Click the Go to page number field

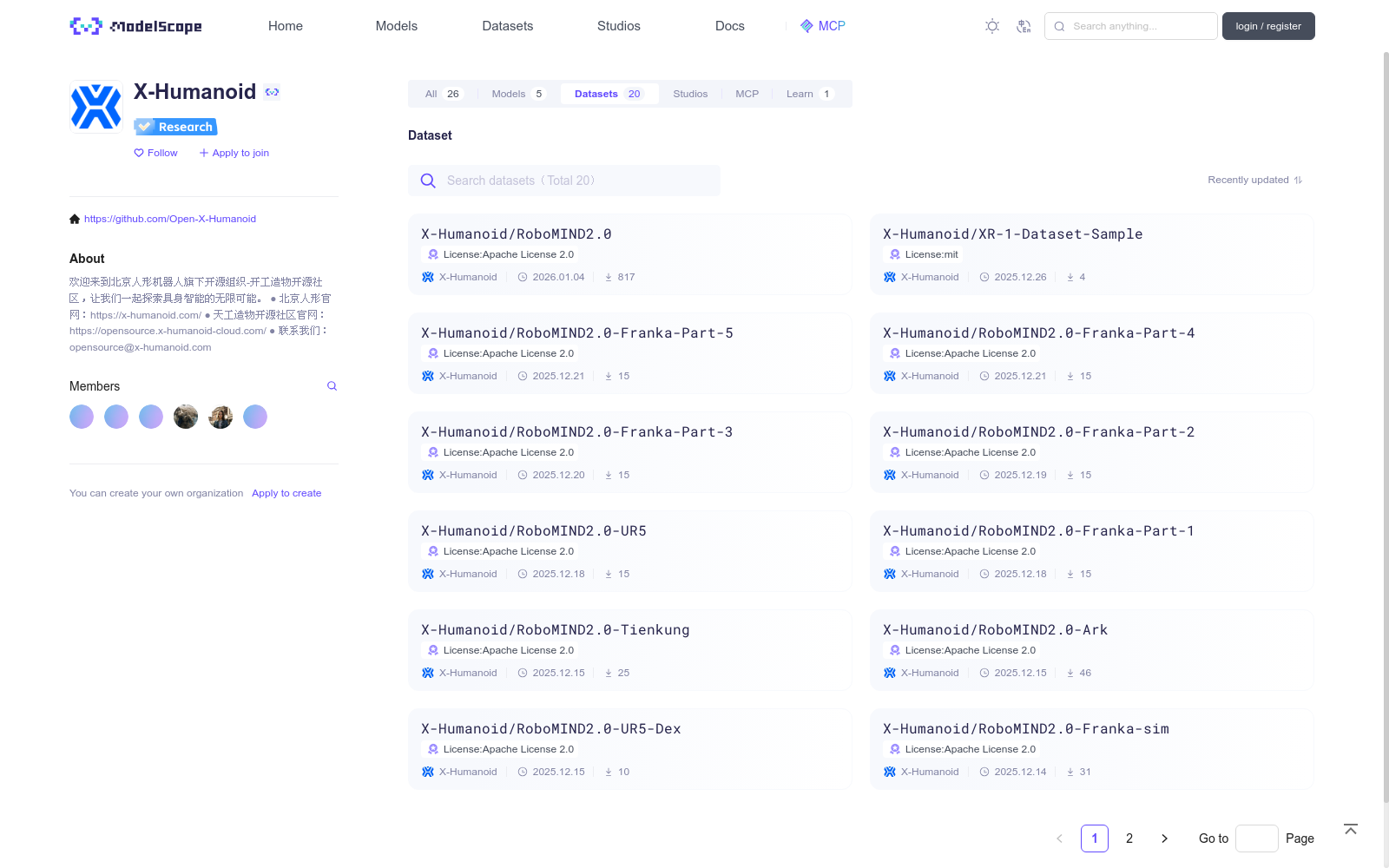click(x=1257, y=838)
